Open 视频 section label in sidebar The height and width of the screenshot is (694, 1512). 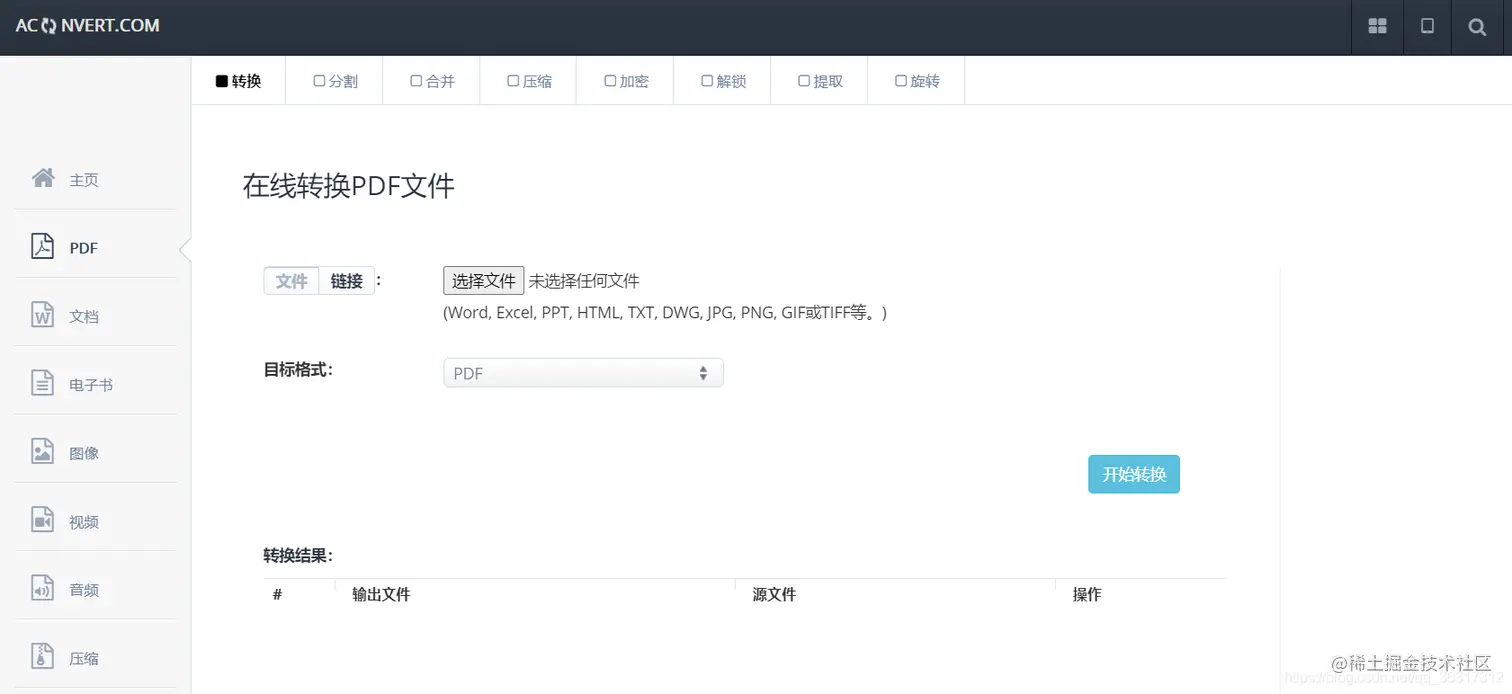(x=84, y=522)
